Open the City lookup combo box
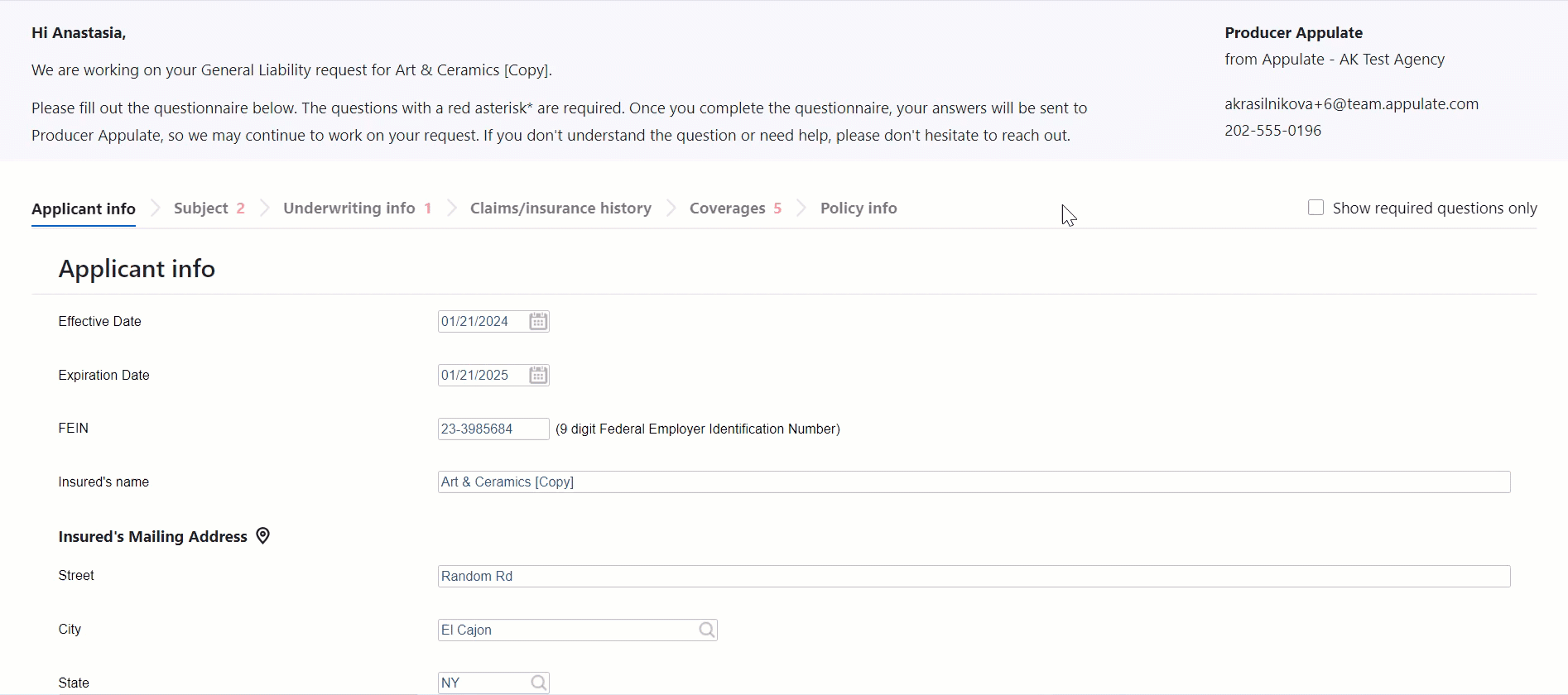1568x695 pixels. pos(568,630)
